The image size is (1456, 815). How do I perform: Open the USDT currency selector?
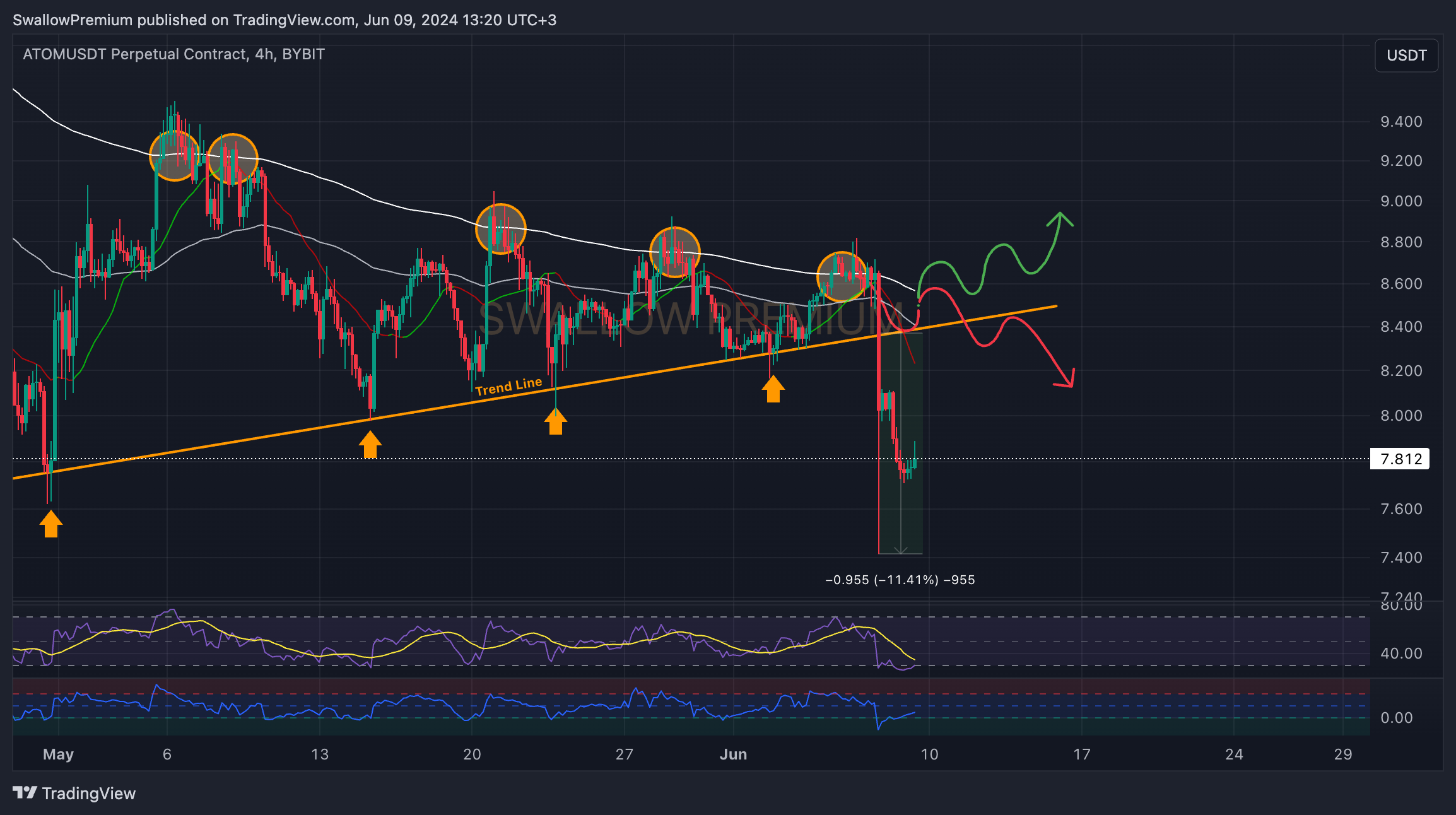(1406, 56)
